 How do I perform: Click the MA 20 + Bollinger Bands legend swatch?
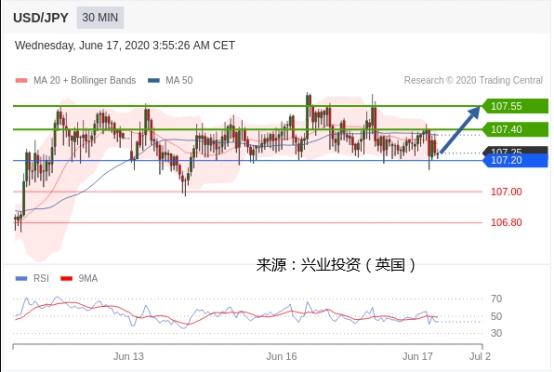pos(22,81)
